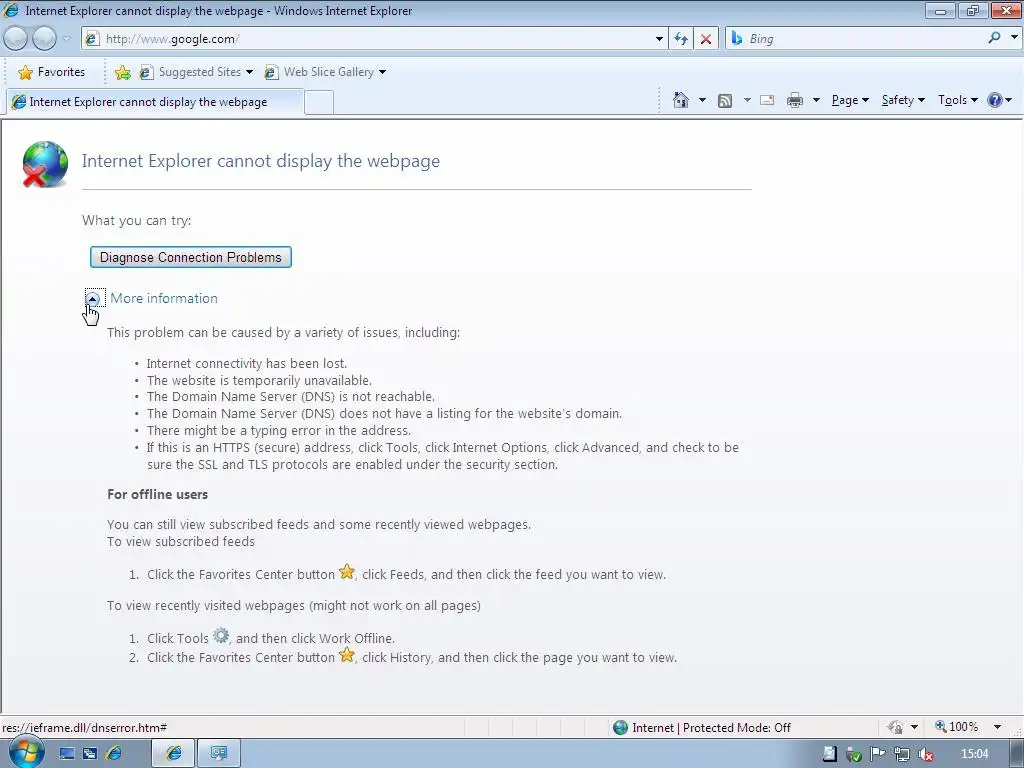Click the Tools gear icon in instructions
The height and width of the screenshot is (768, 1024).
point(221,635)
